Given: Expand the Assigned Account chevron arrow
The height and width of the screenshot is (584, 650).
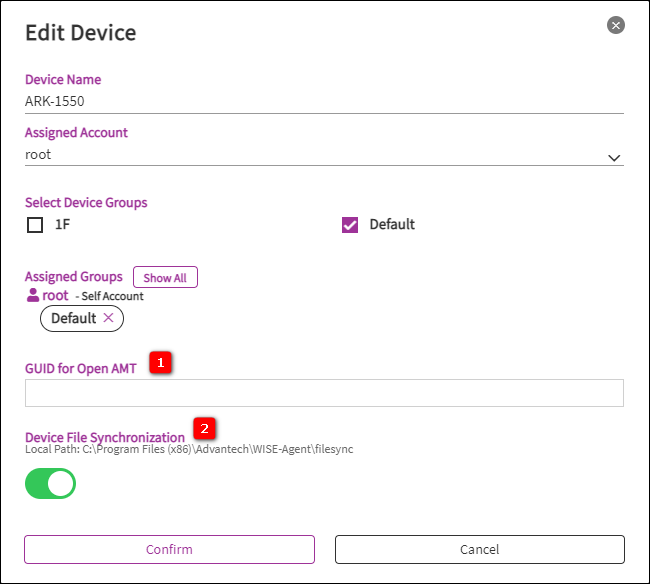Looking at the screenshot, I should click(x=614, y=157).
